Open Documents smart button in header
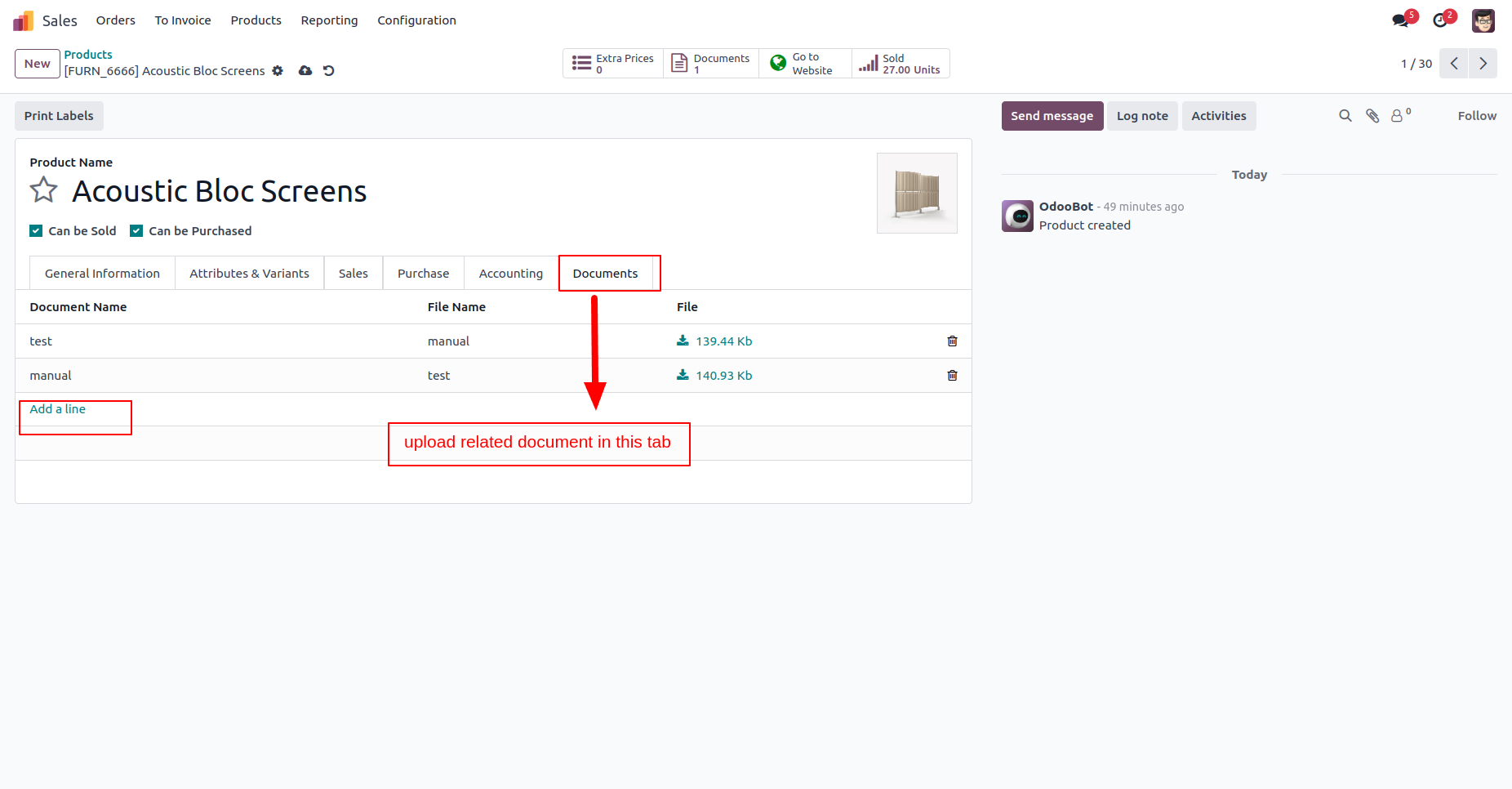 (x=711, y=64)
